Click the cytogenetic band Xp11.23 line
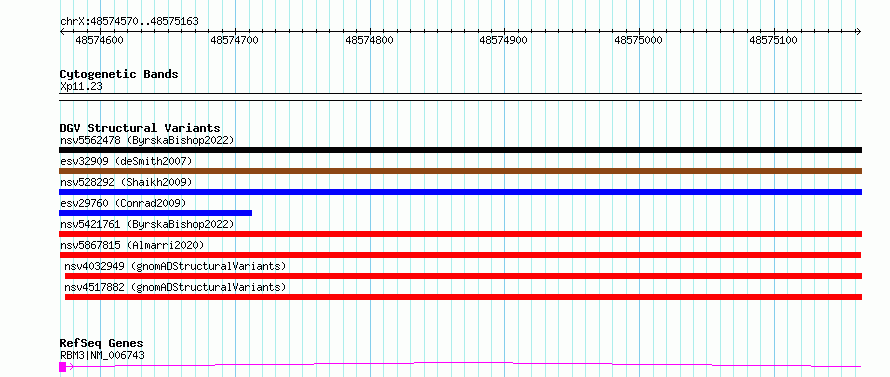The image size is (890, 377). tap(460, 97)
